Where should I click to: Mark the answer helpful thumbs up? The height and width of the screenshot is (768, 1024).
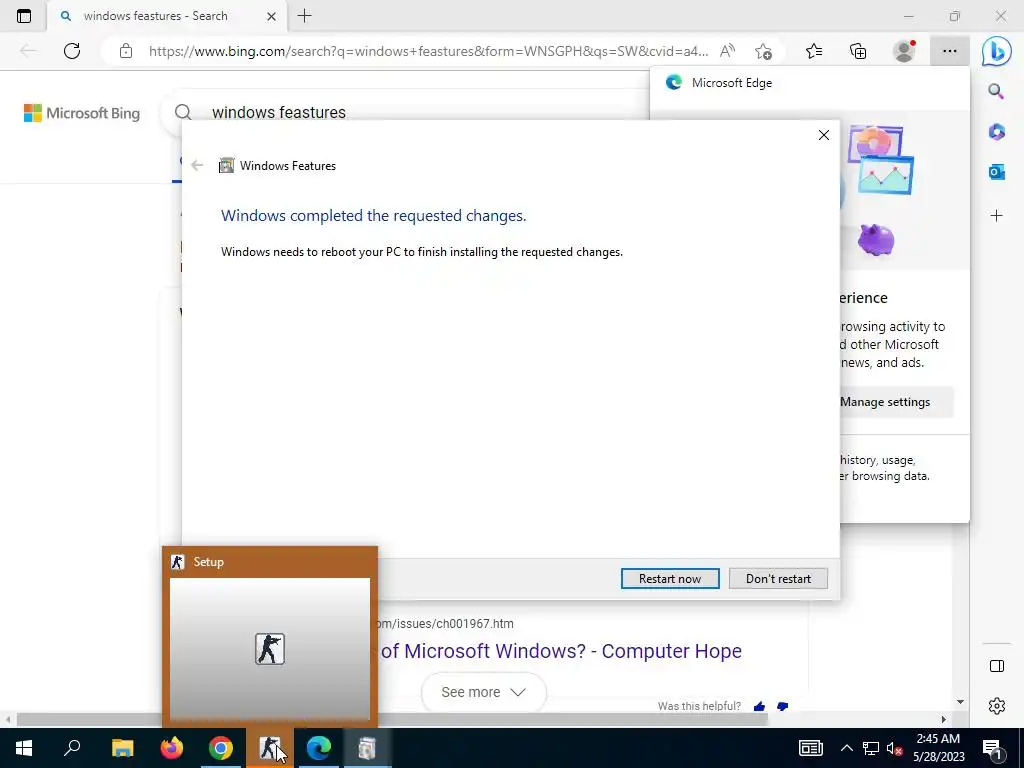(759, 706)
